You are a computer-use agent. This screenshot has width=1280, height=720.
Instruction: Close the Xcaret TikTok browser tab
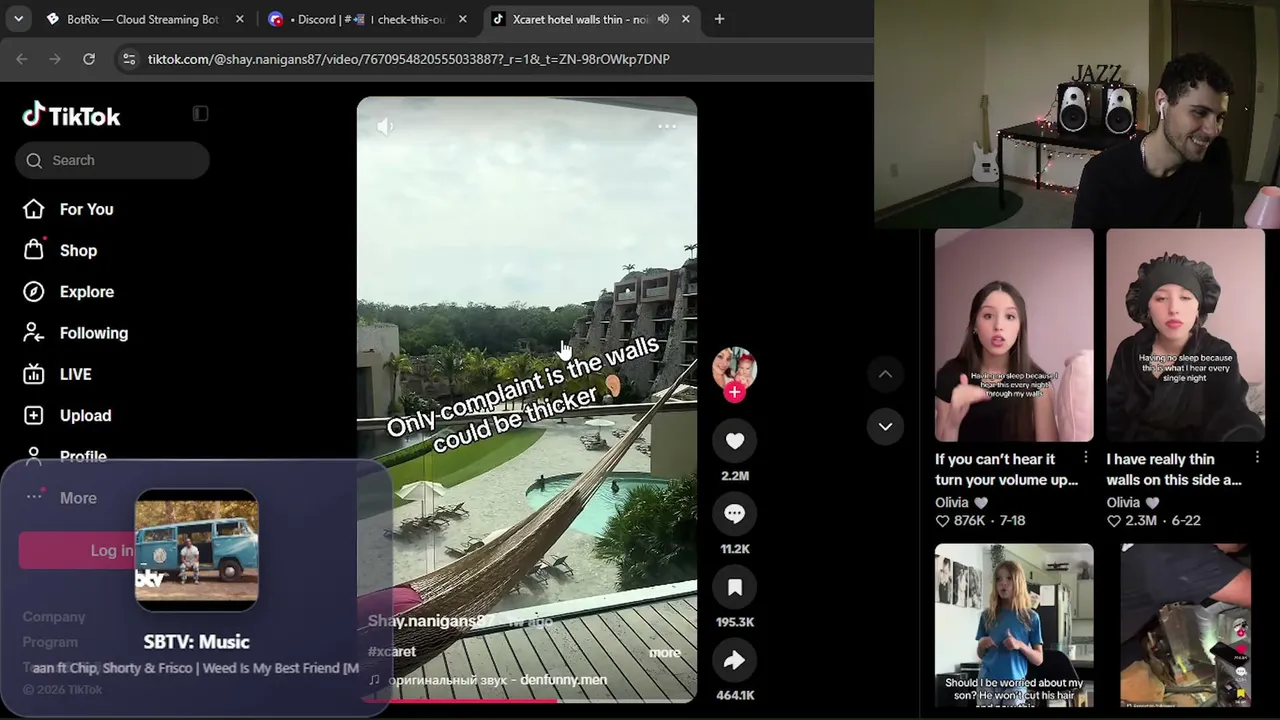point(686,19)
